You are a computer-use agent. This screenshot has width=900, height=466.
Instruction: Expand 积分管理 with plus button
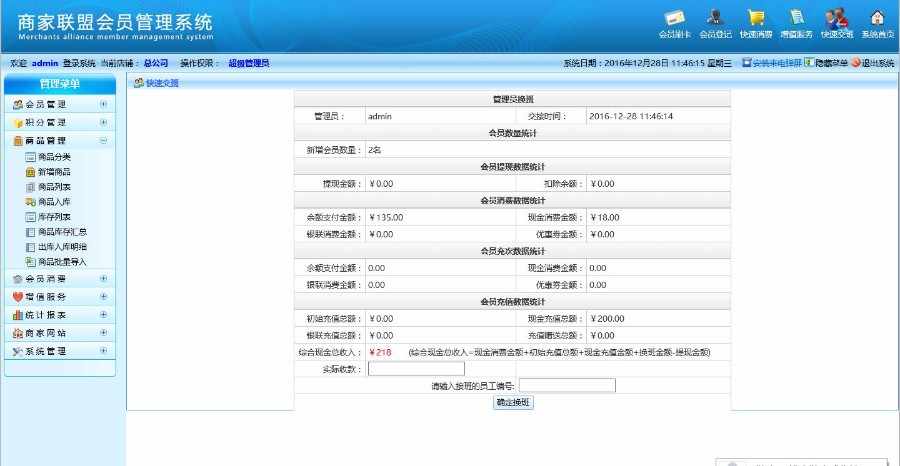point(103,122)
